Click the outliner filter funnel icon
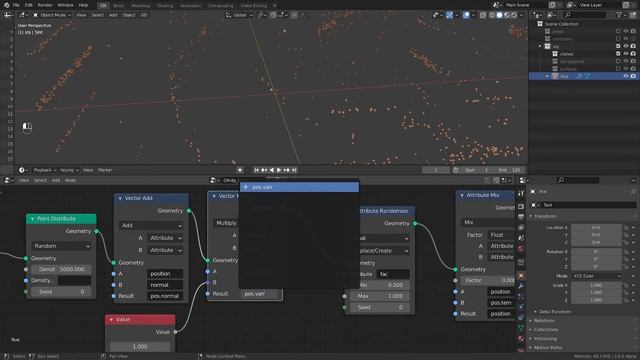 (619, 15)
